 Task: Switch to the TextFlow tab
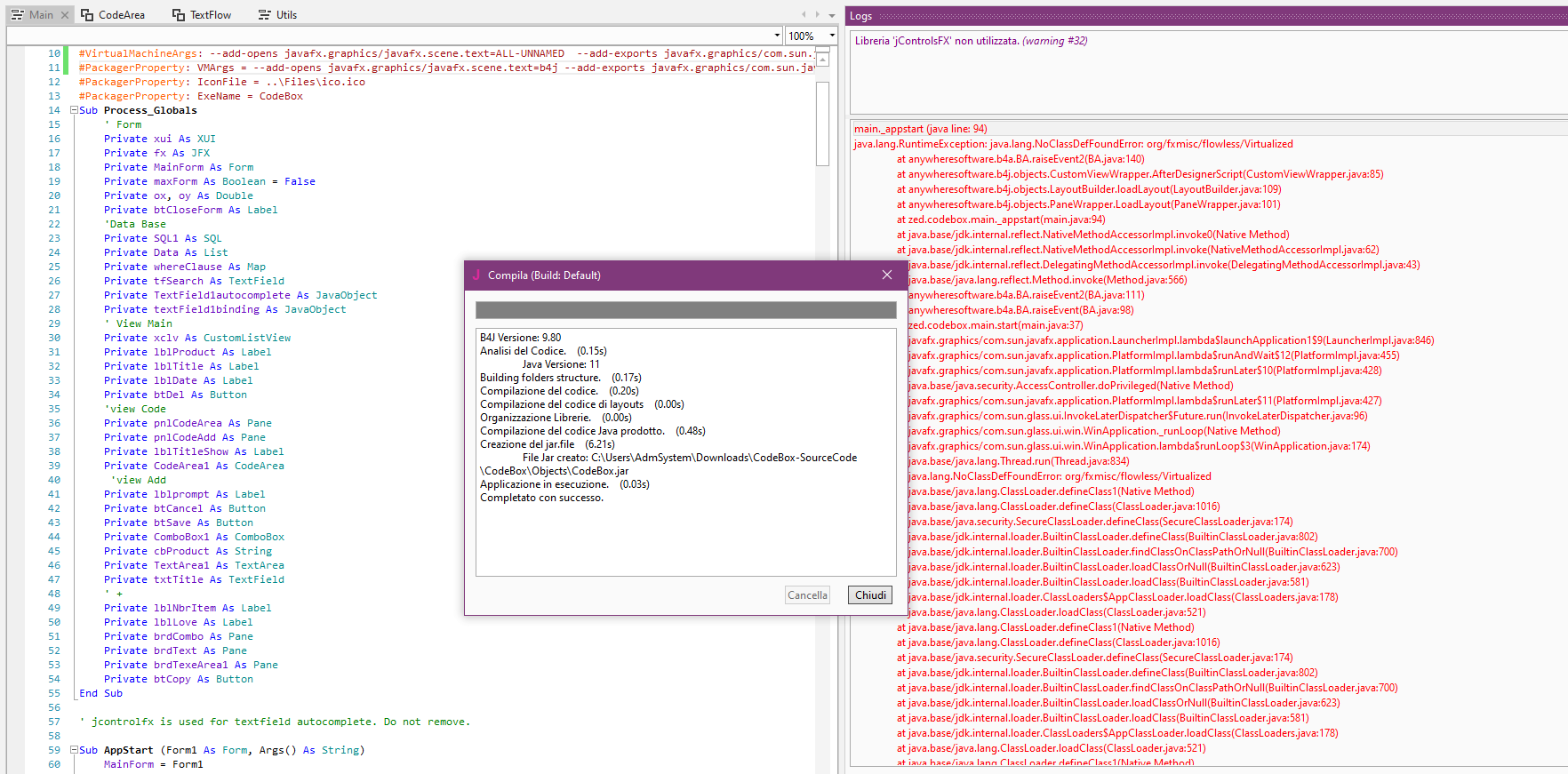(202, 15)
